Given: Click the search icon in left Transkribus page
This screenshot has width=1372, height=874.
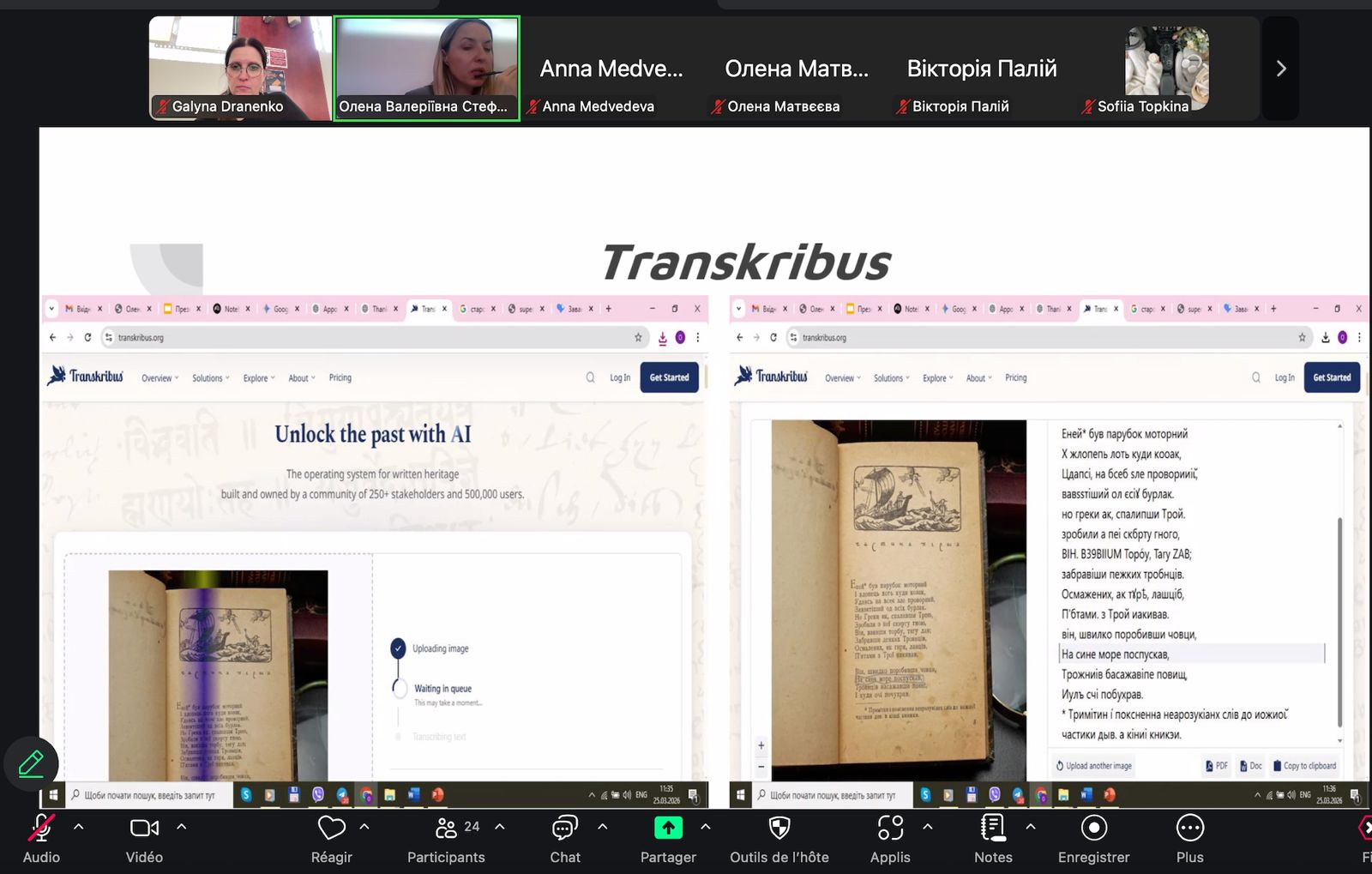Looking at the screenshot, I should click(590, 377).
